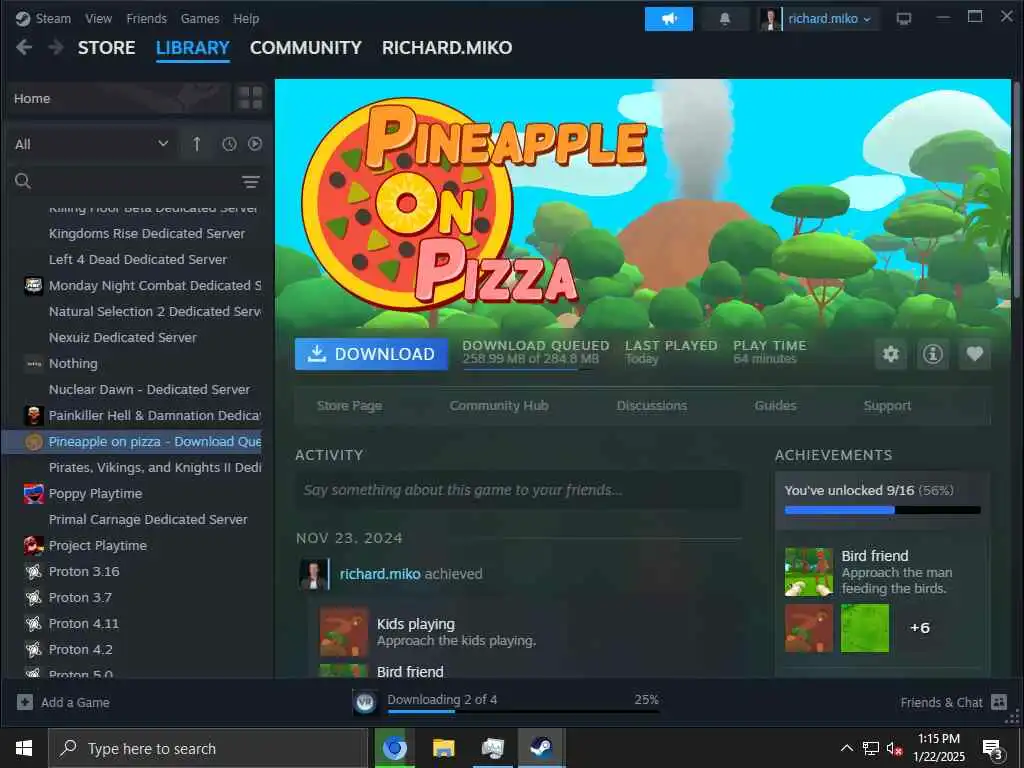Show game info panel icon
Viewport: 1024px width, 768px height.
933,354
